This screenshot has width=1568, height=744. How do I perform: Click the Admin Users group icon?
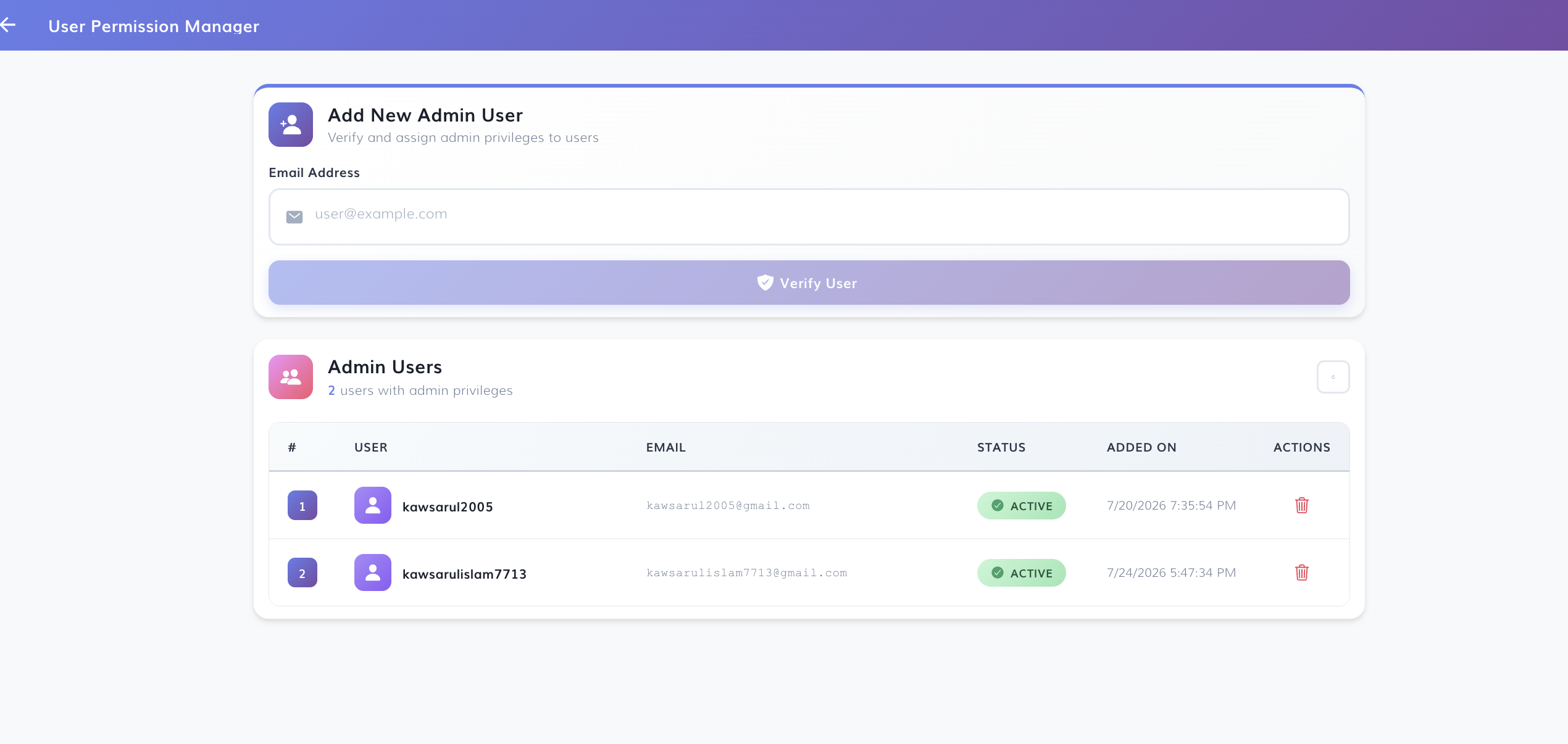(291, 377)
